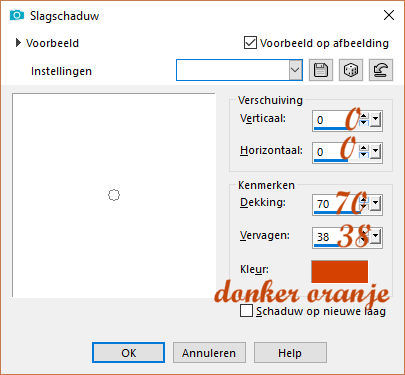Open the Instellingen presets dropdown
This screenshot has width=405, height=375.
[x=295, y=70]
